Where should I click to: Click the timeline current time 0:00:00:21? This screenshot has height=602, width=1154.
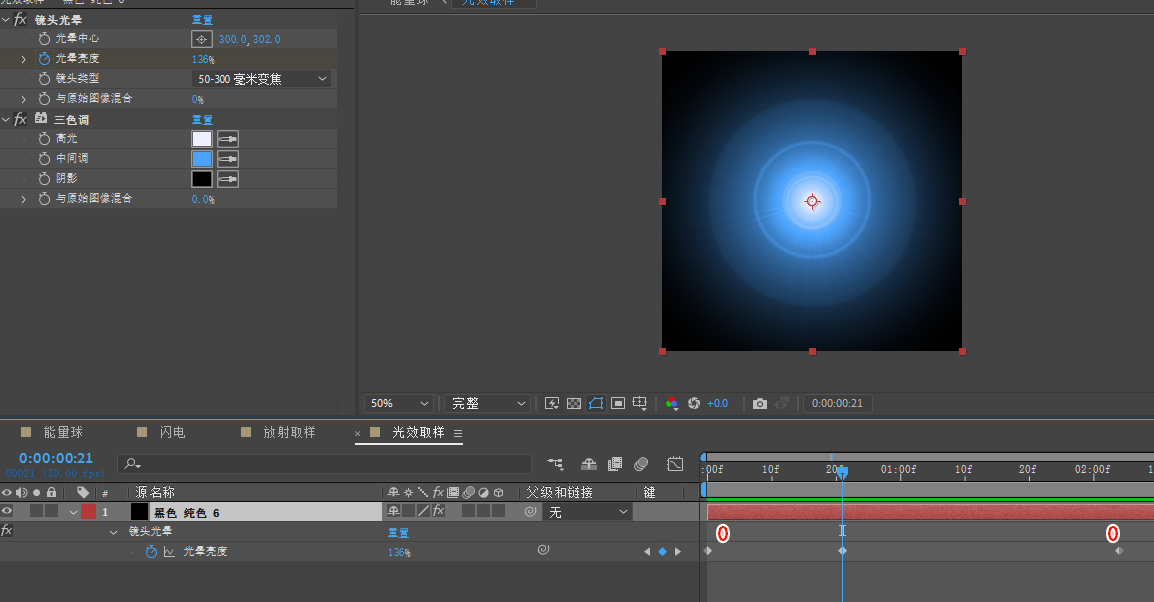(x=56, y=458)
